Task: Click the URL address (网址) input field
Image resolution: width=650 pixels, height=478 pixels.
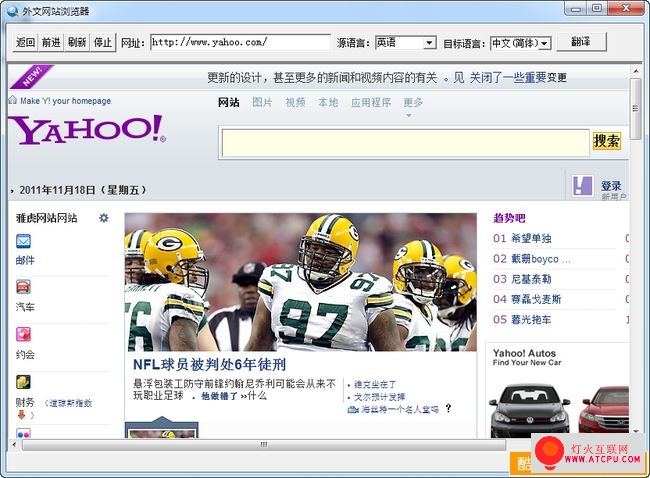Action: (x=240, y=43)
